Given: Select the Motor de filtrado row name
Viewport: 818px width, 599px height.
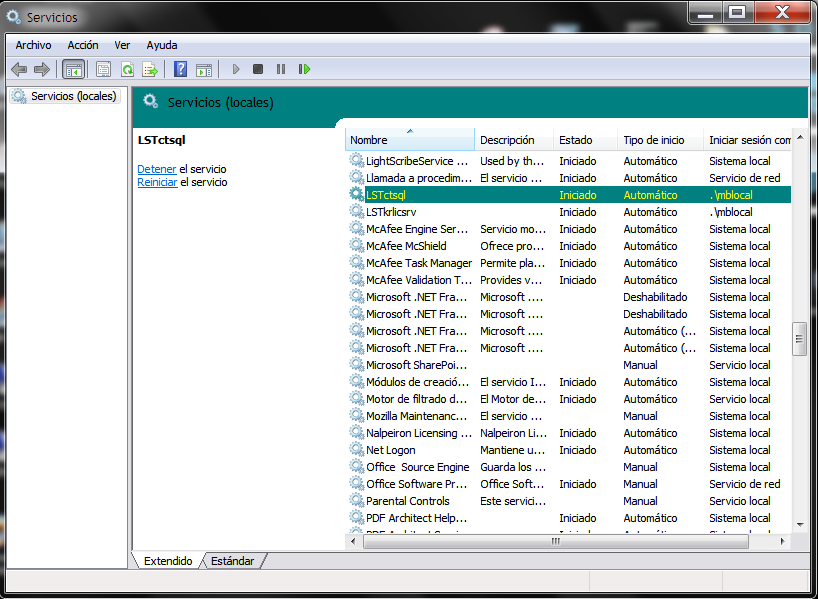Looking at the screenshot, I should pos(416,399).
